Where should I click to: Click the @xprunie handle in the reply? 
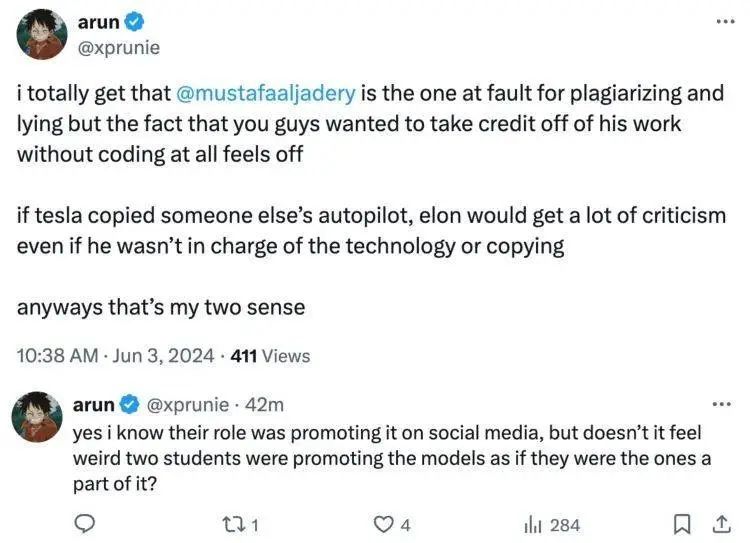pyautogui.click(x=187, y=405)
